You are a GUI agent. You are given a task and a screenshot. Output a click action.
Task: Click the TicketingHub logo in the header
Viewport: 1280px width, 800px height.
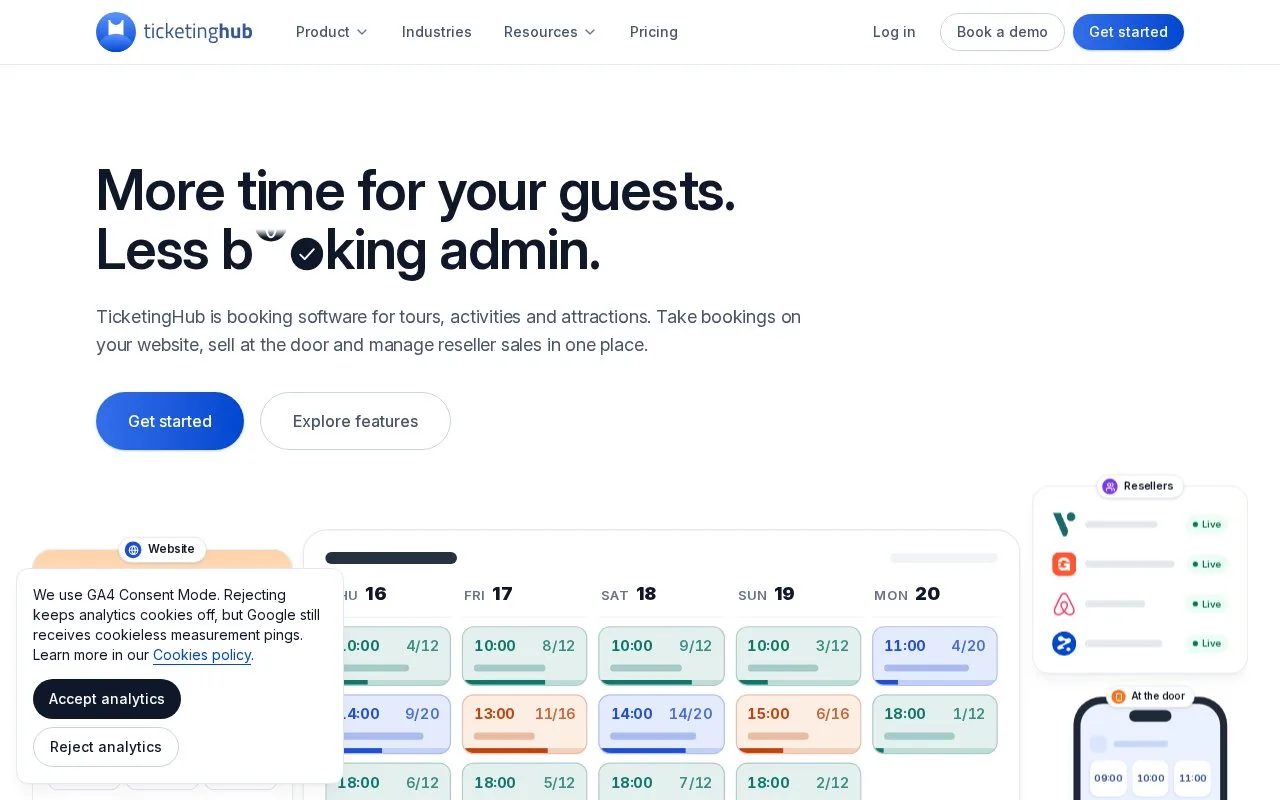tap(174, 32)
